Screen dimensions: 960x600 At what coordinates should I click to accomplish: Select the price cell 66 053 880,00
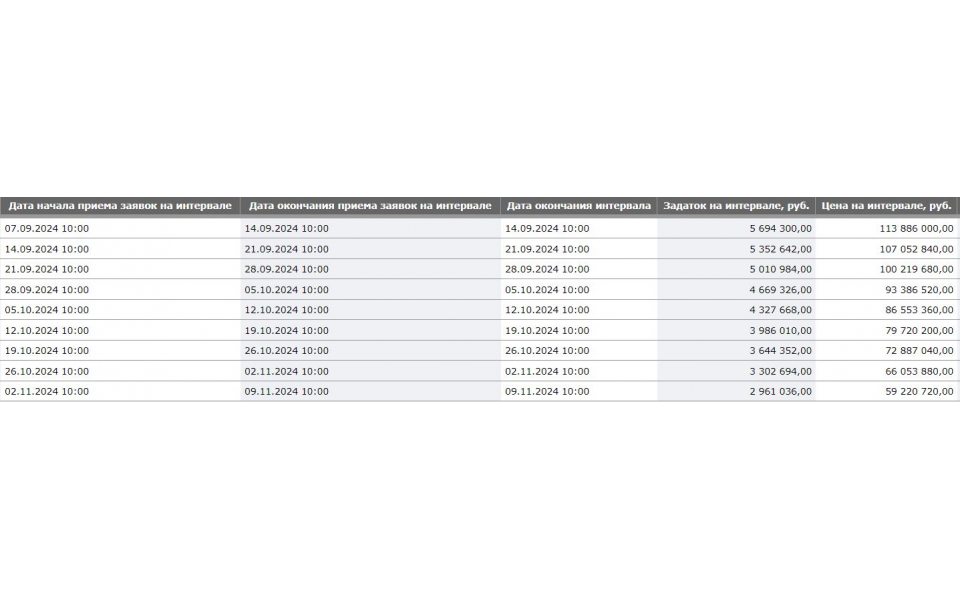[887, 371]
